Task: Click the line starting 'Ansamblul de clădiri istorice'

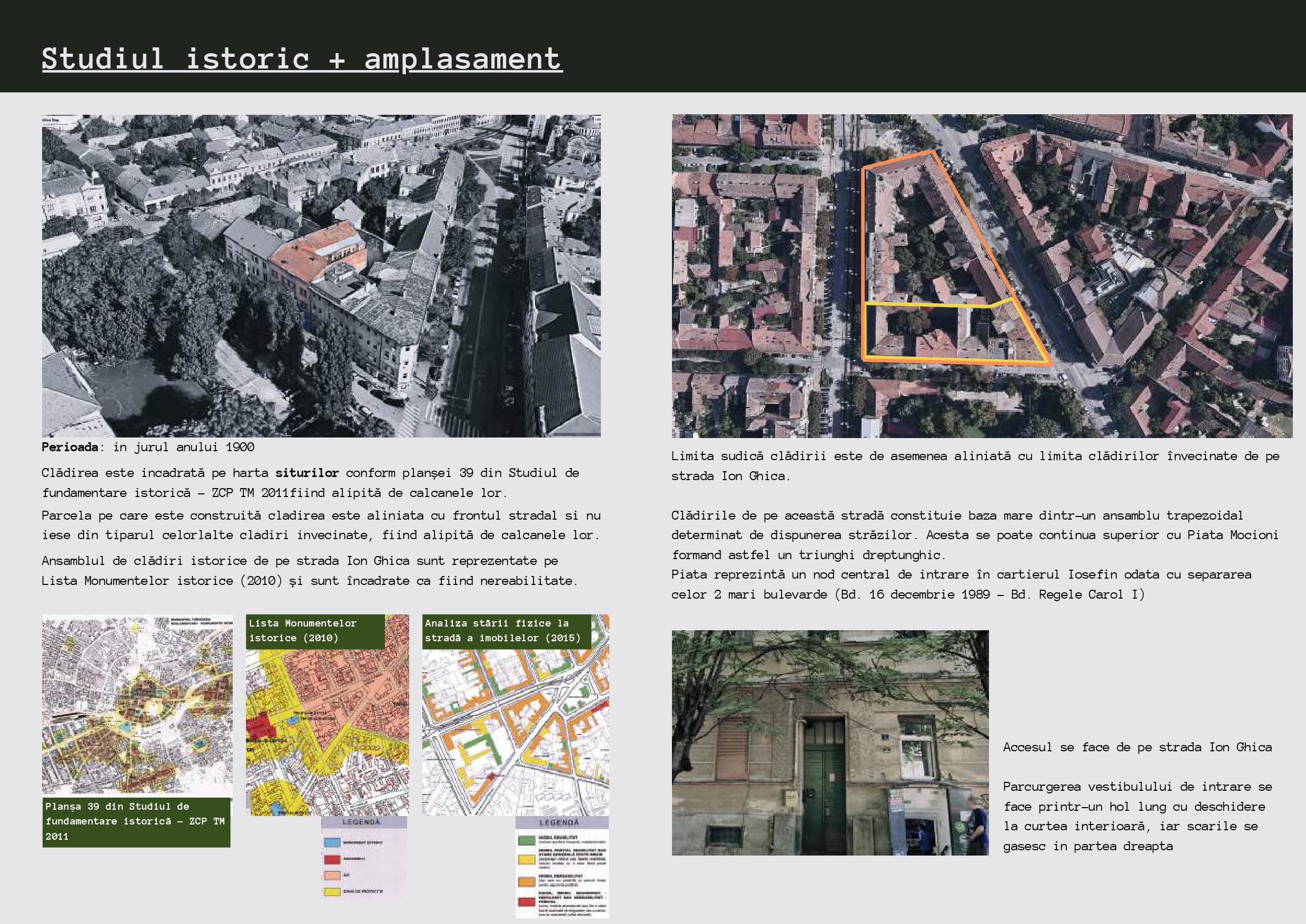Action: click(300, 561)
